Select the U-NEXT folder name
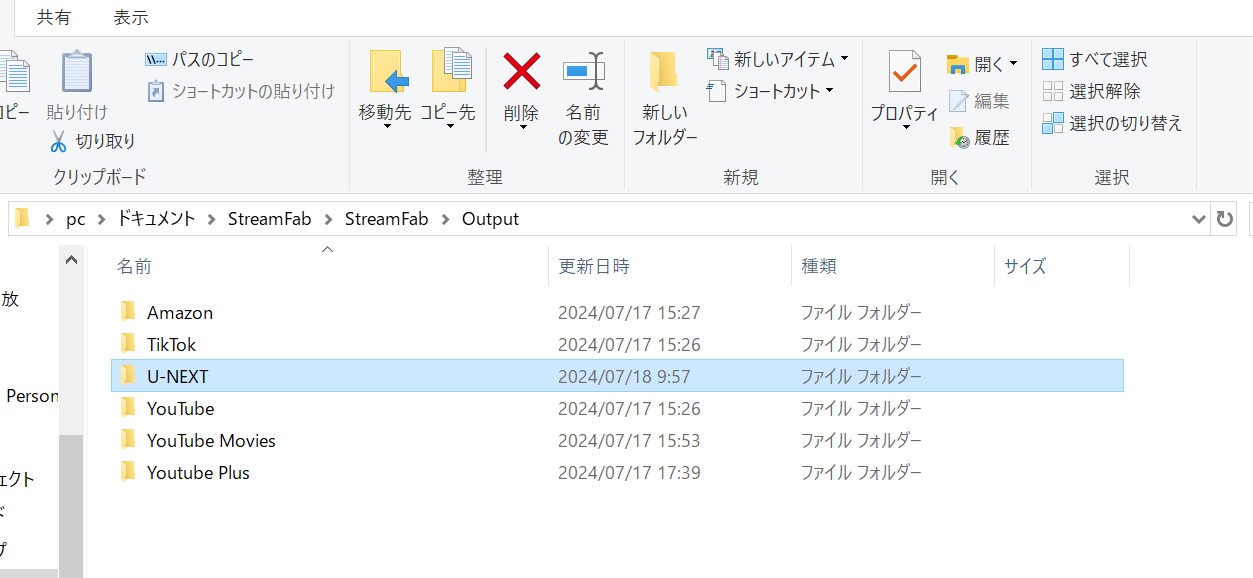The height and width of the screenshot is (578, 1253). coord(177,376)
